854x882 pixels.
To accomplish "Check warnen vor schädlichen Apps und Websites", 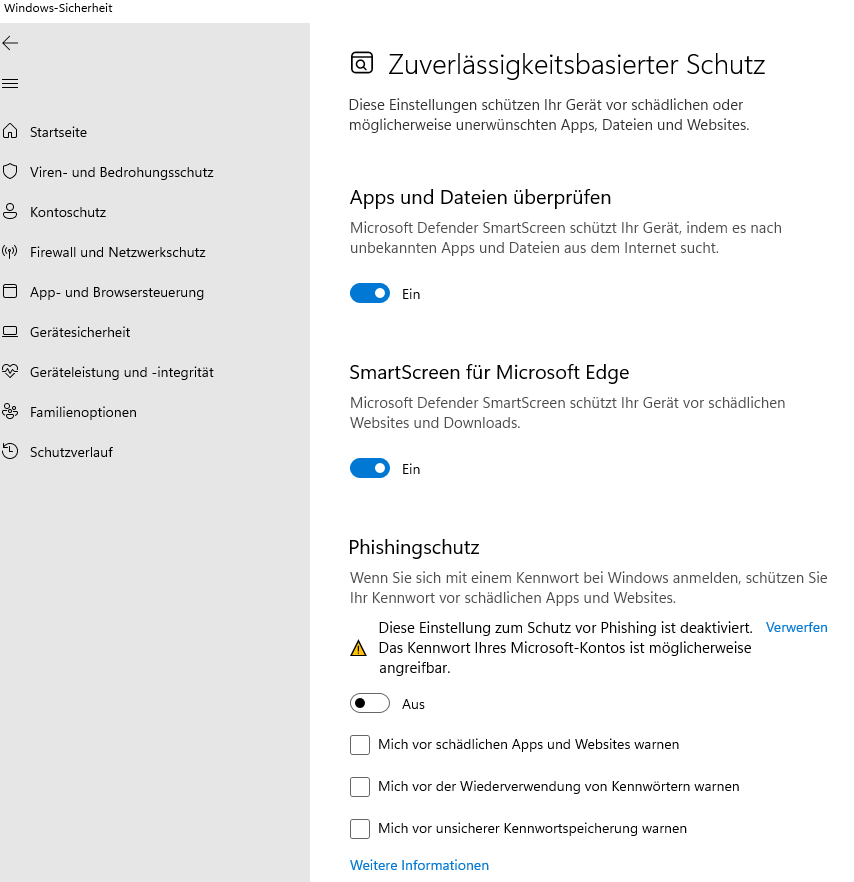I will tap(359, 745).
